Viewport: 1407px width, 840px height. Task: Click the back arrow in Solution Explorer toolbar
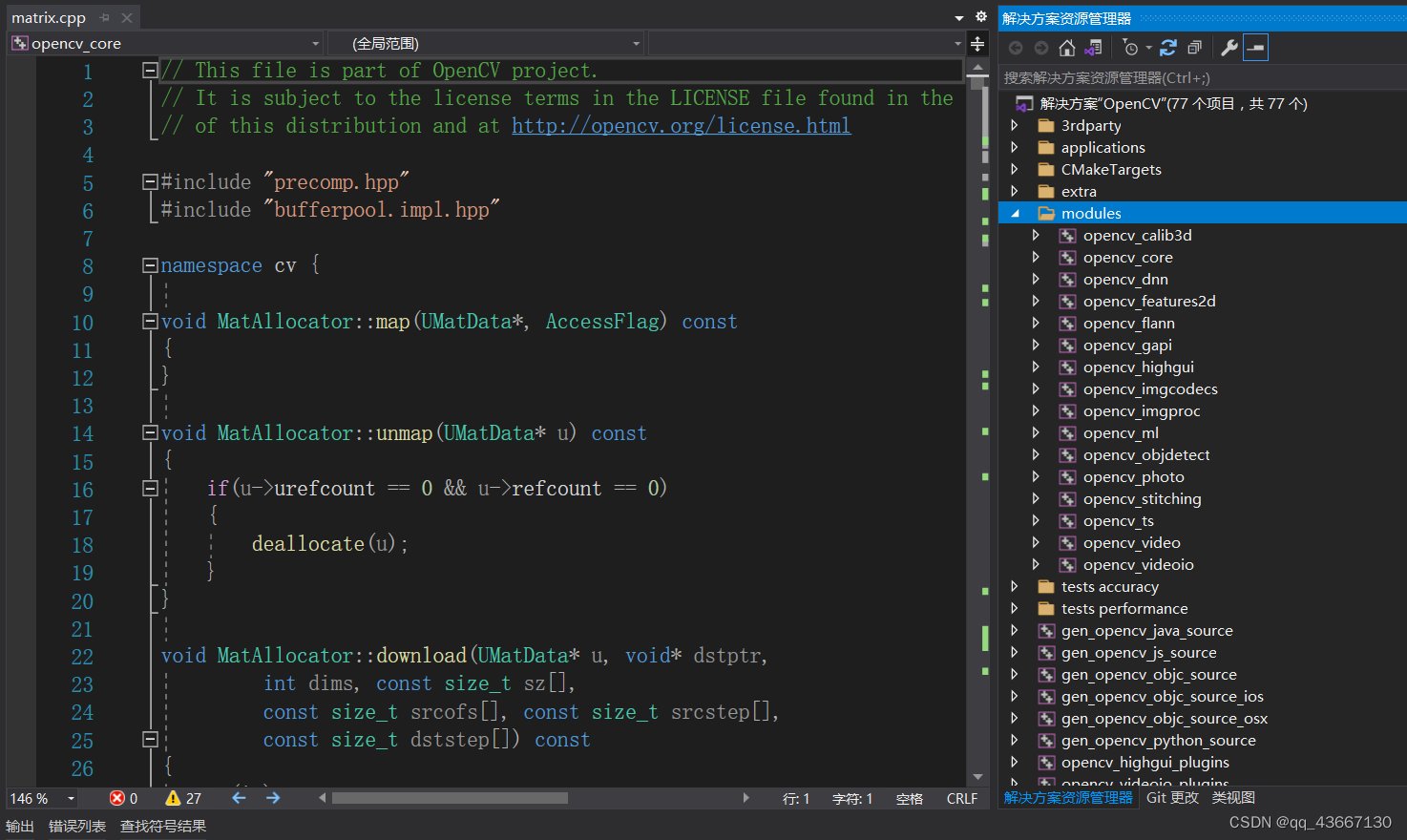click(1016, 48)
